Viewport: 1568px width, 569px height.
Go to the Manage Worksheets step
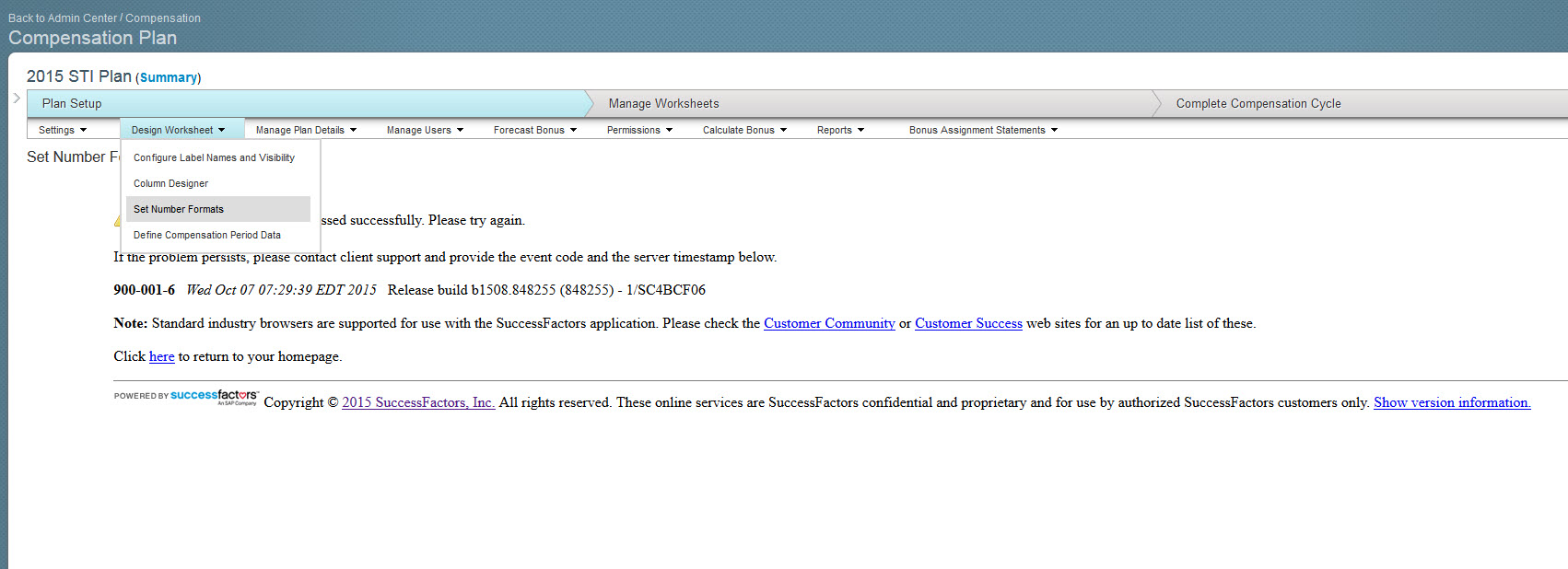tap(872, 103)
